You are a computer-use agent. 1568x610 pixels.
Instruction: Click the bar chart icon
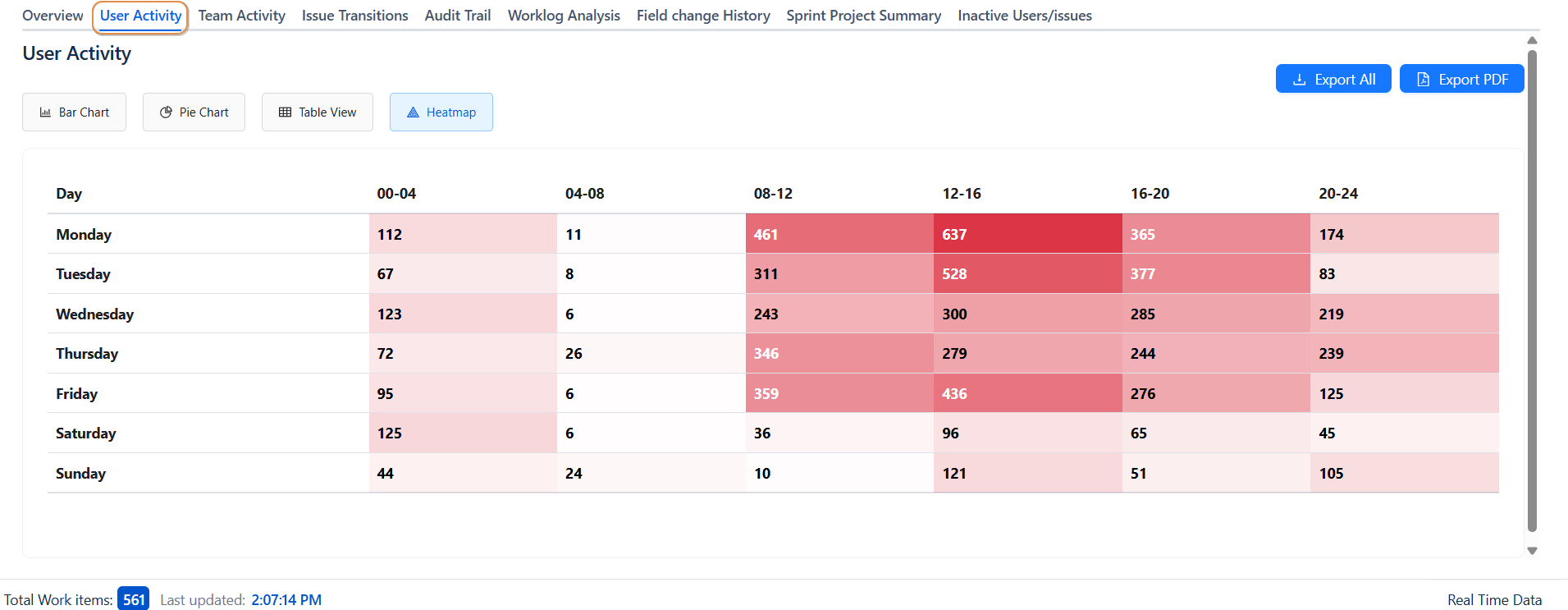(x=45, y=112)
